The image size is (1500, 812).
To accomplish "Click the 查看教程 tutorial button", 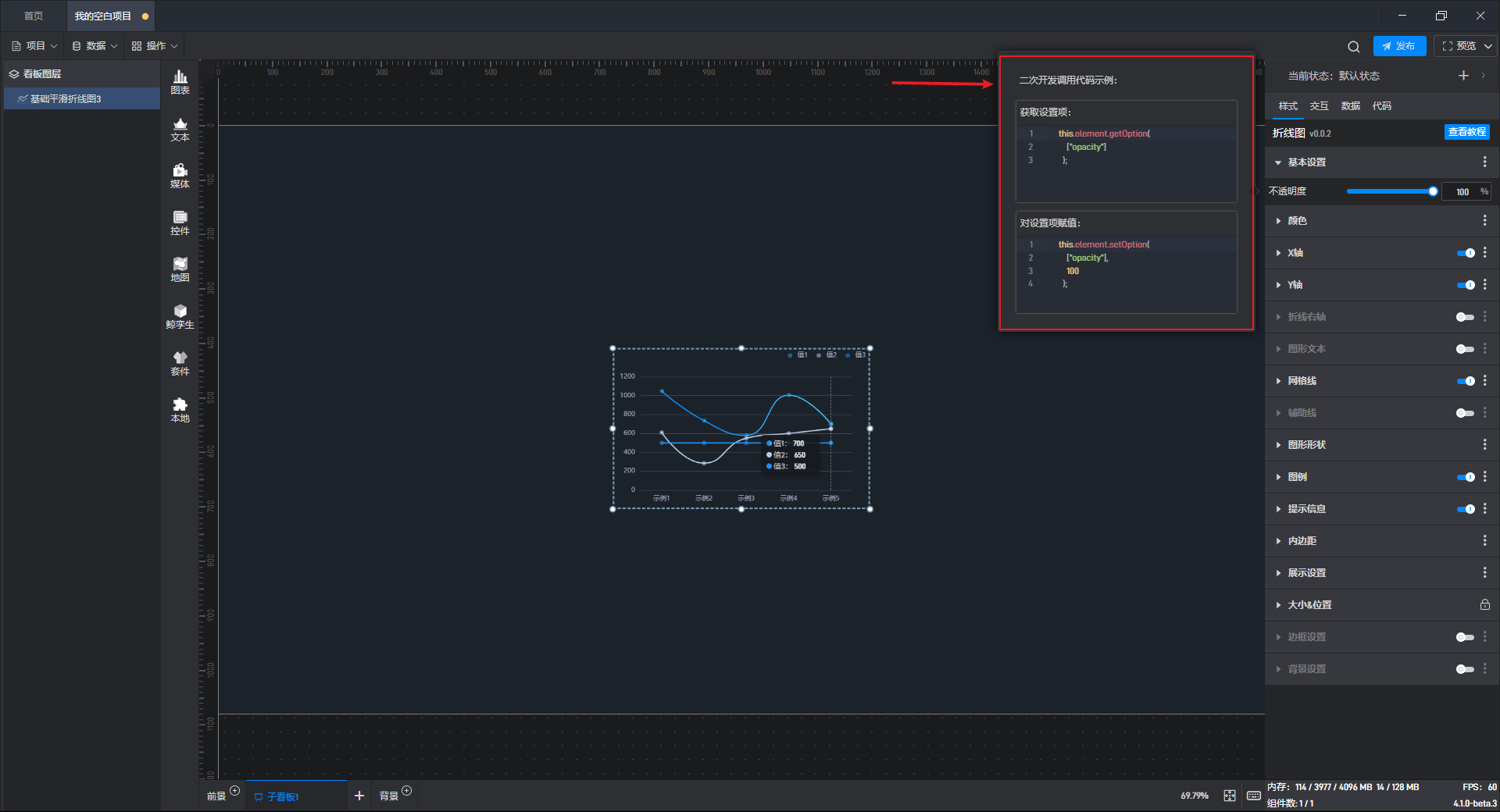I will click(x=1466, y=132).
